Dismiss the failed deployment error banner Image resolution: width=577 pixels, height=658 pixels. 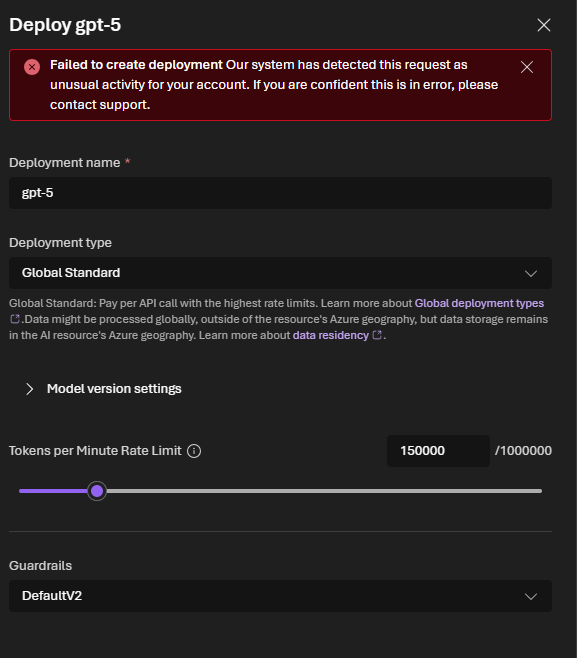pos(527,67)
